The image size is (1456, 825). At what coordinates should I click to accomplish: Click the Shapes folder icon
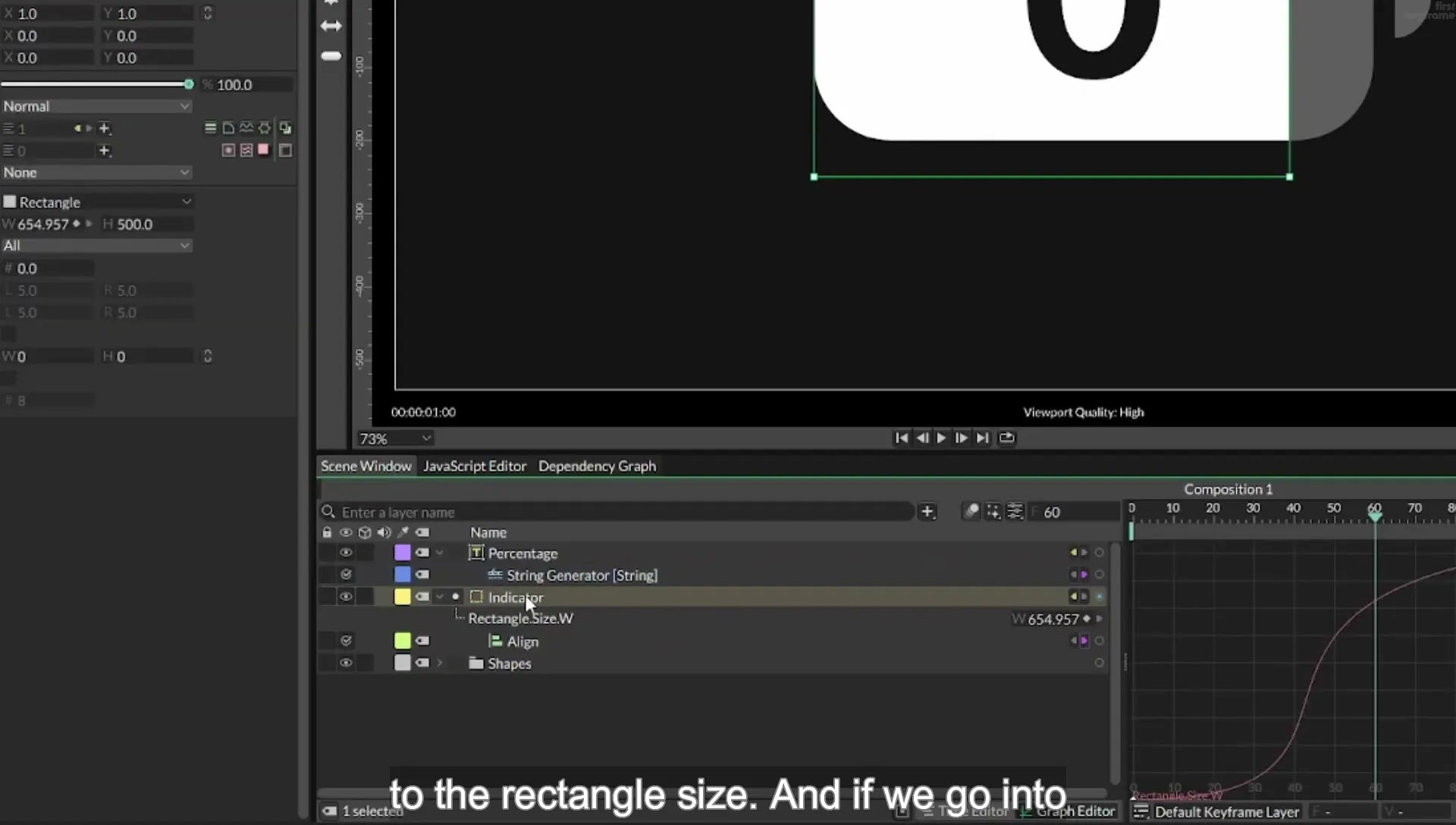pyautogui.click(x=476, y=663)
